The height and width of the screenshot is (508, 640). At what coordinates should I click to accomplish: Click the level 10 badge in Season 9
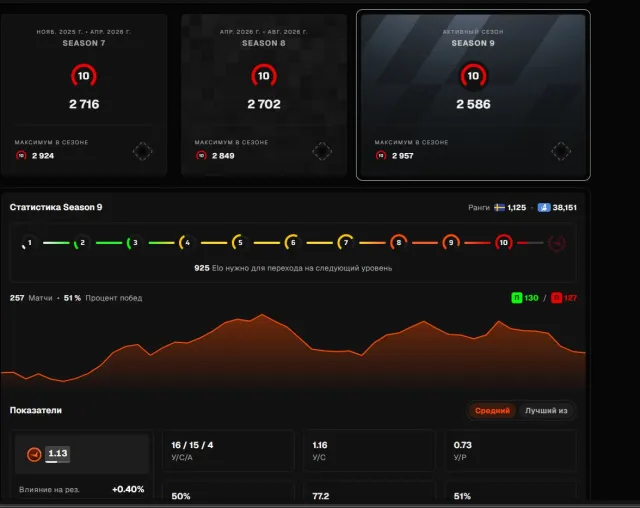point(473,75)
